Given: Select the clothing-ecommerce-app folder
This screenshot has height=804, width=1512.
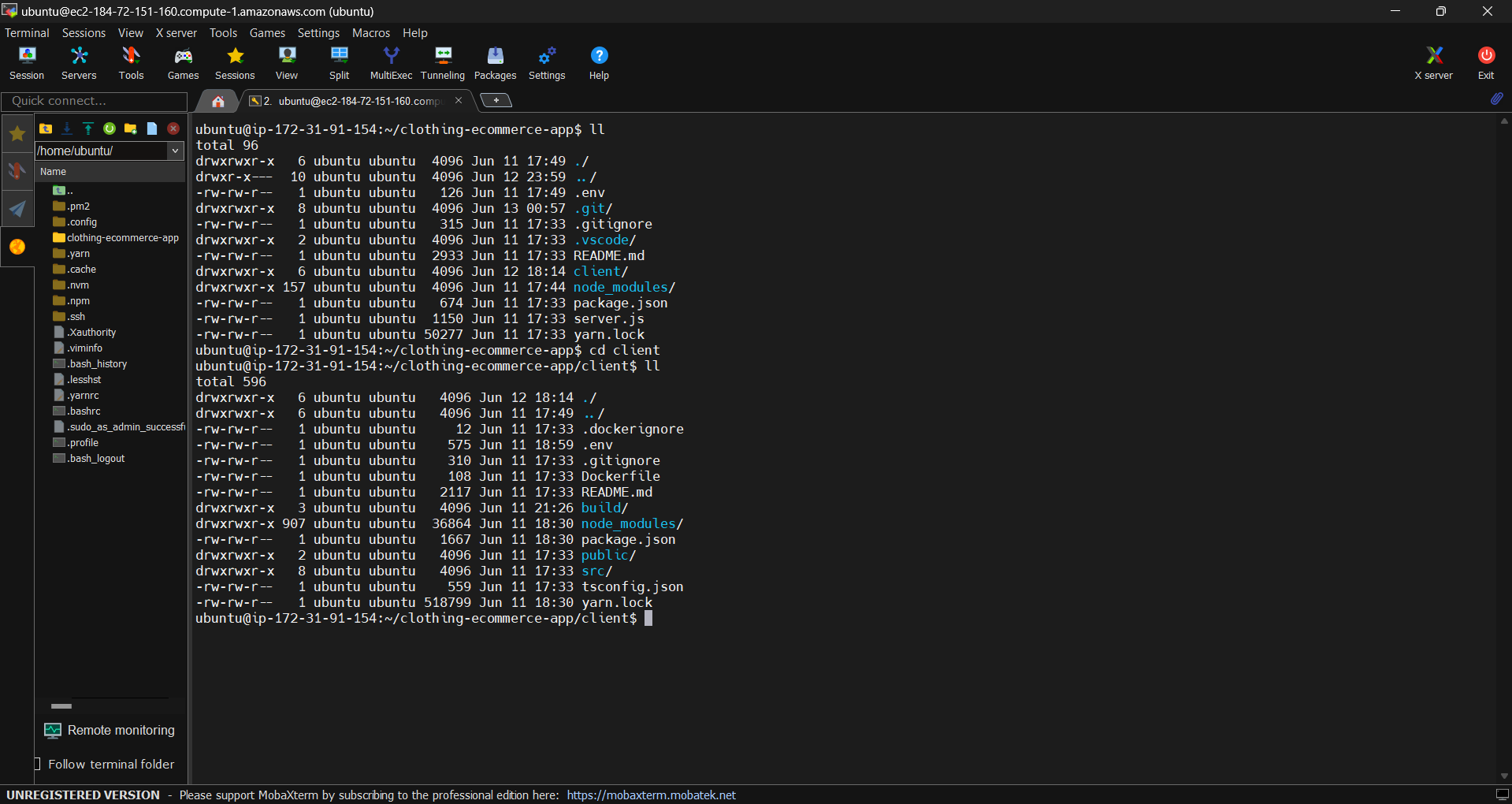Looking at the screenshot, I should 116,237.
